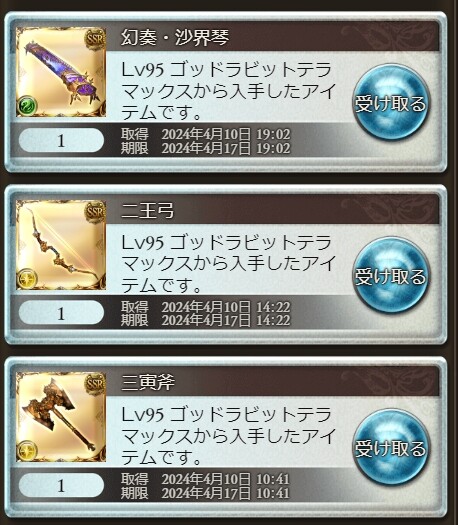Claim the 二王弓 with its 受け取る button
Screen dimensions: 458x525
(x=390, y=275)
